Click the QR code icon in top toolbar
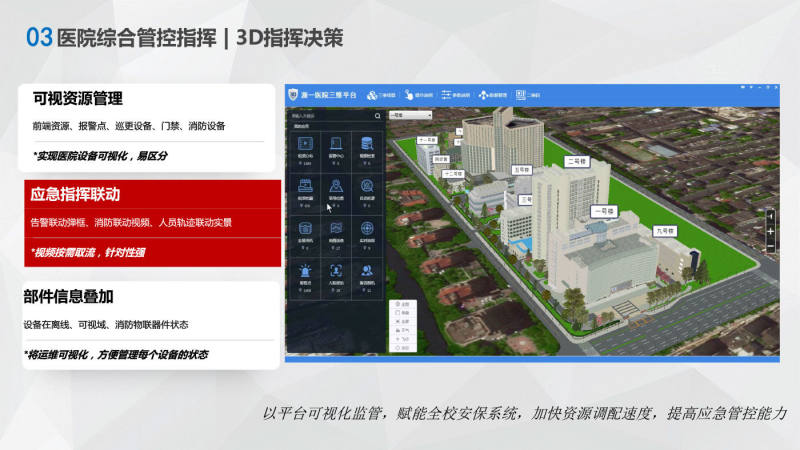The width and height of the screenshot is (800, 450). coord(520,95)
